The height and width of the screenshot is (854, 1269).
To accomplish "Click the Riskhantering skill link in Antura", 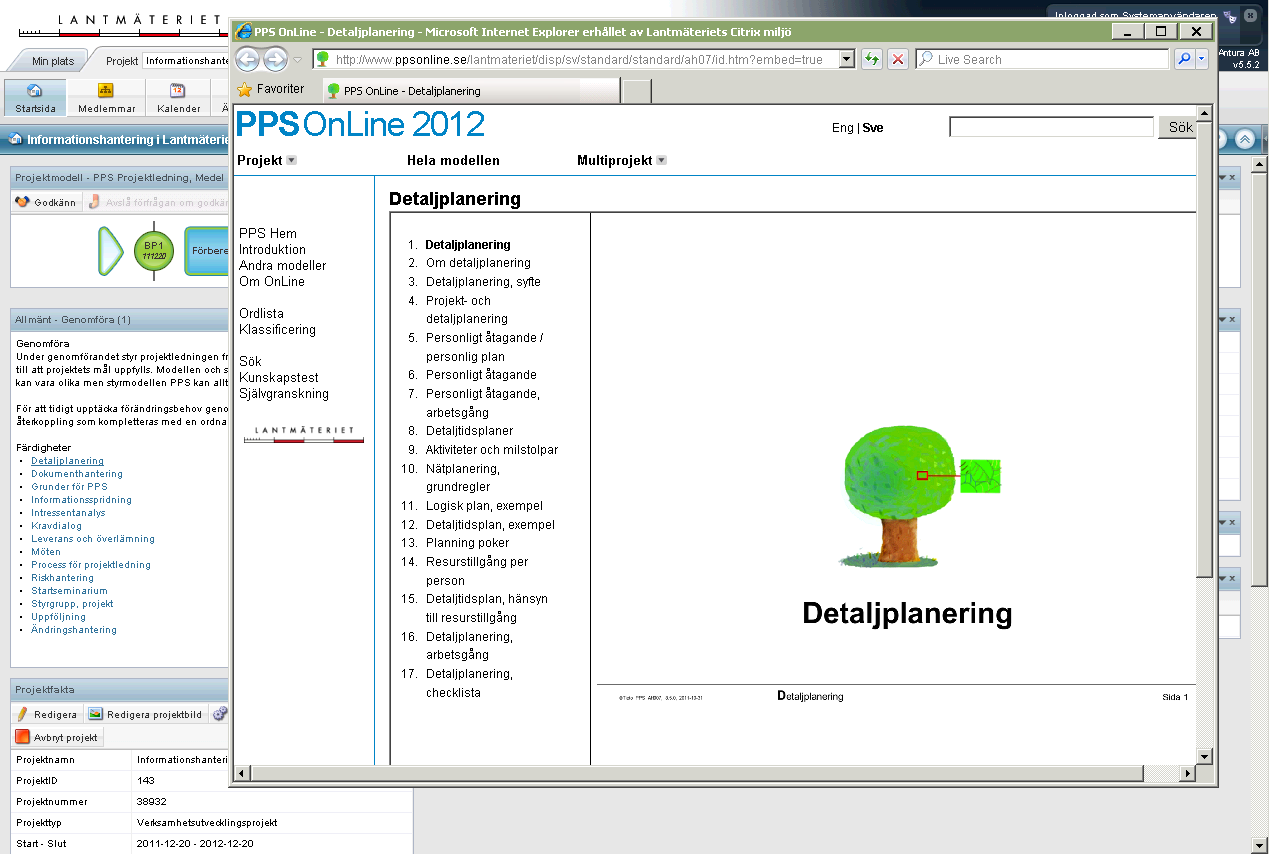I will (x=62, y=578).
